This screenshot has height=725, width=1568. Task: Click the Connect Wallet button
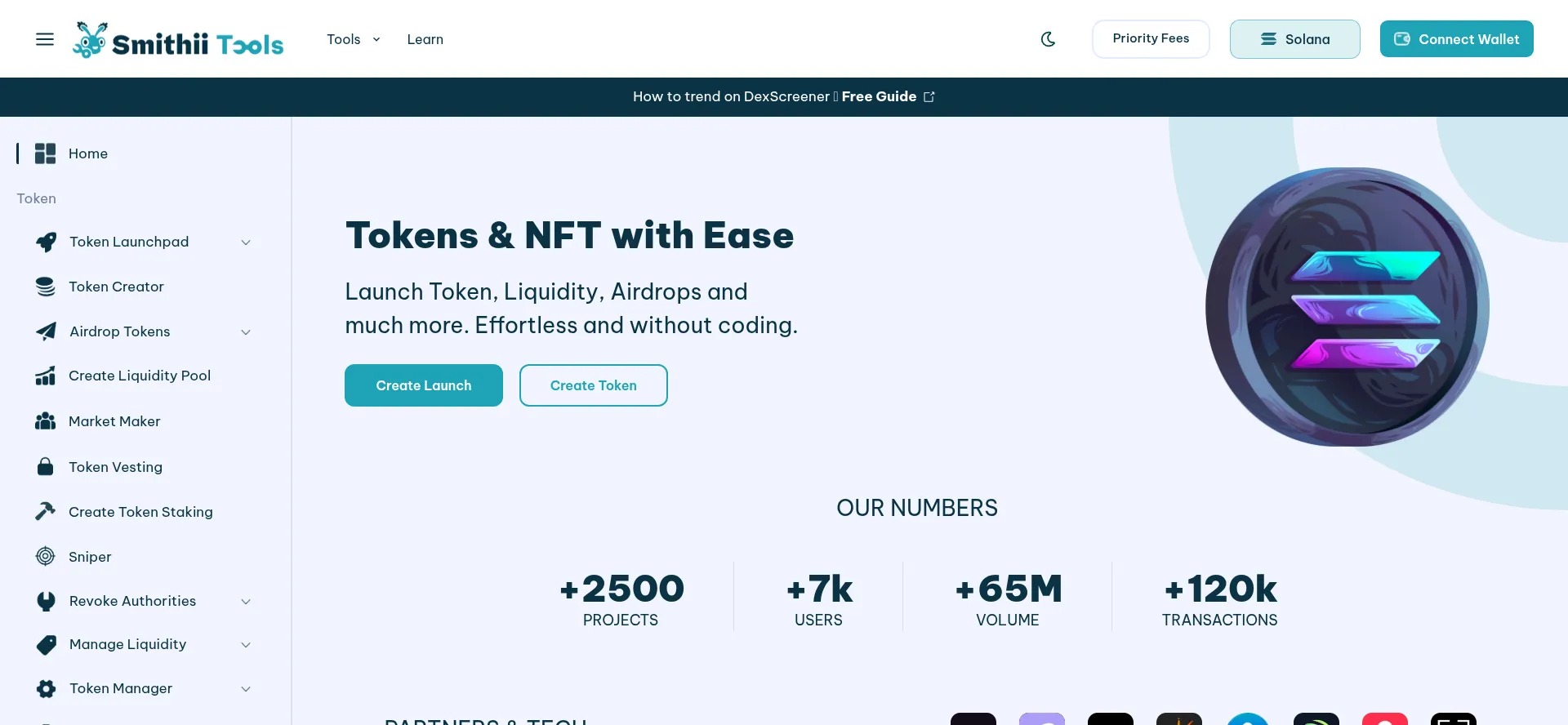[x=1457, y=39]
